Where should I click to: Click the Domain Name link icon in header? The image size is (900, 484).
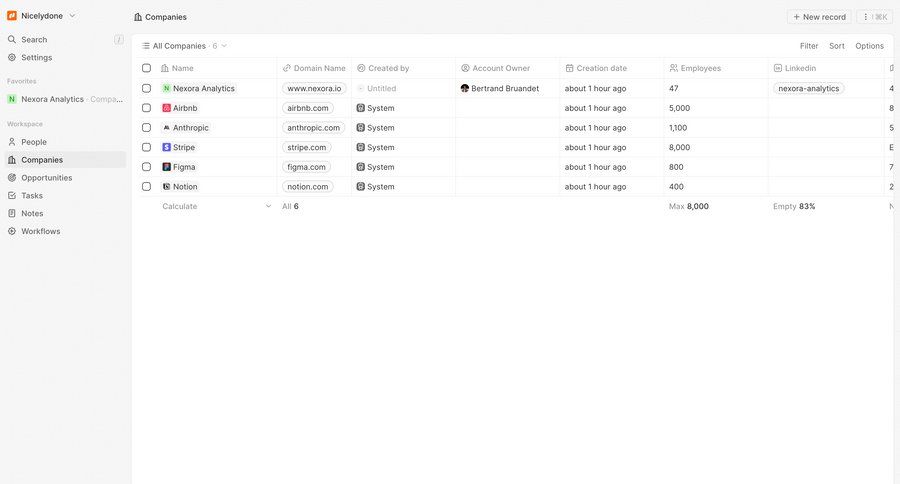[286, 68]
